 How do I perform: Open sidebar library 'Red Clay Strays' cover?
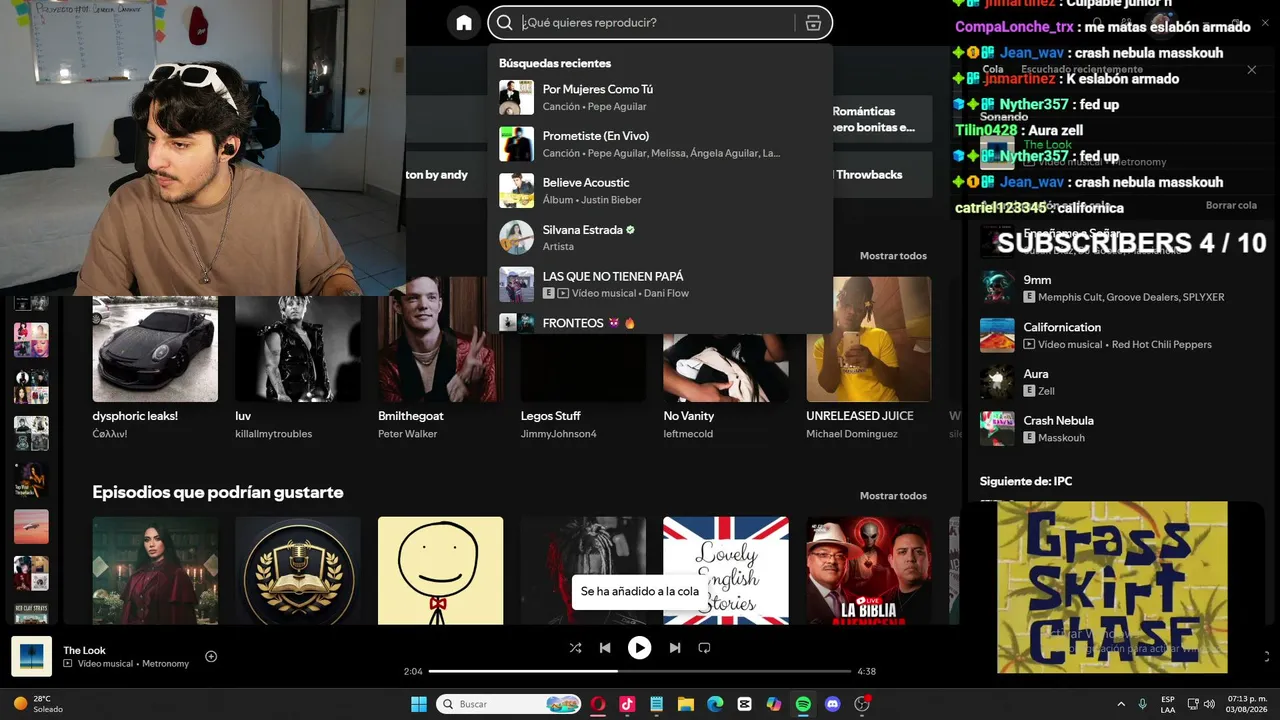point(31,613)
